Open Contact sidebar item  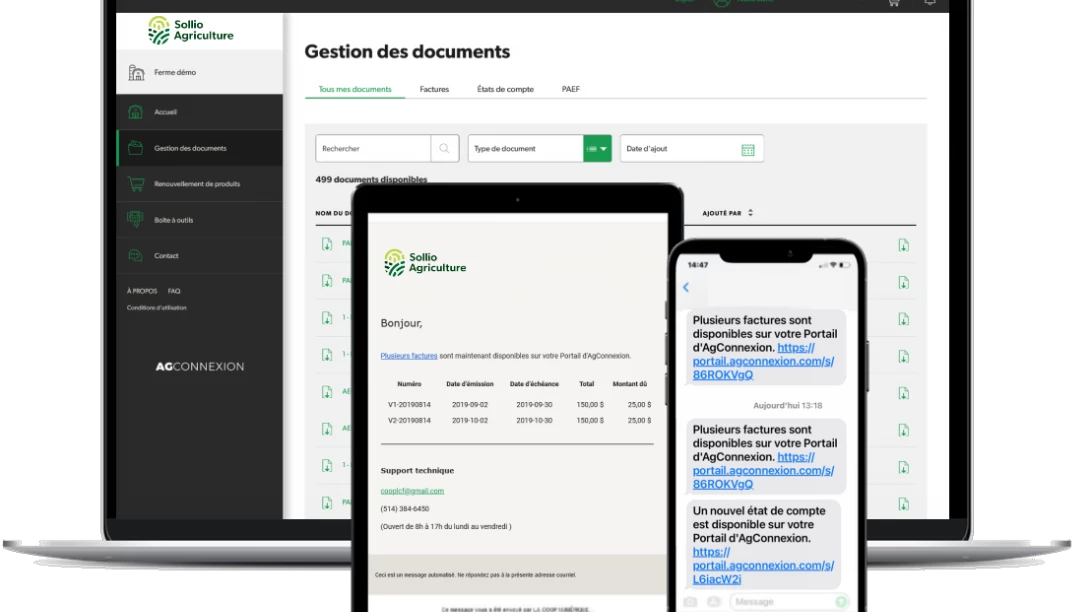(200, 256)
